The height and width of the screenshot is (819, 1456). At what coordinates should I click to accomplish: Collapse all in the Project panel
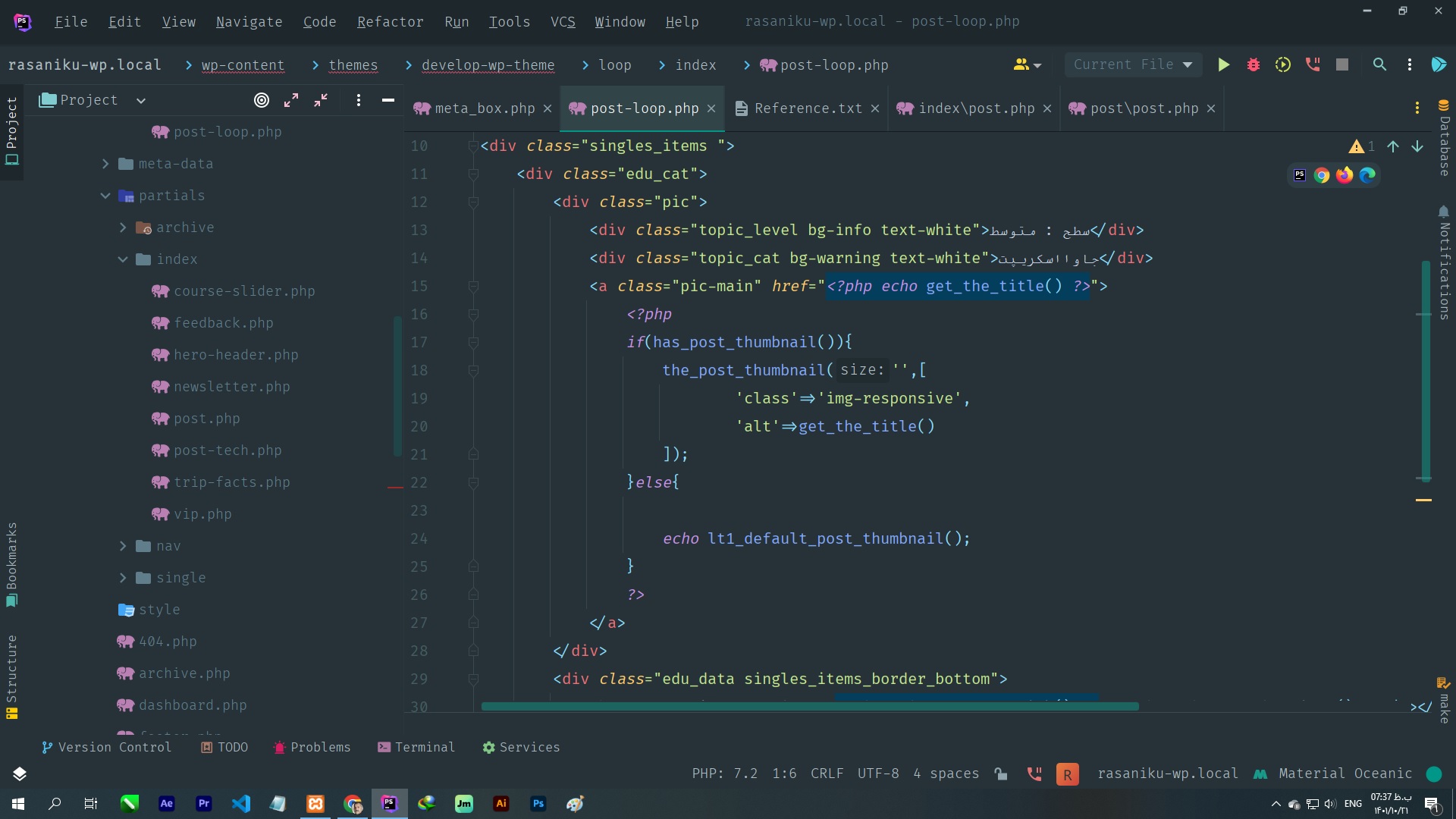pos(321,100)
